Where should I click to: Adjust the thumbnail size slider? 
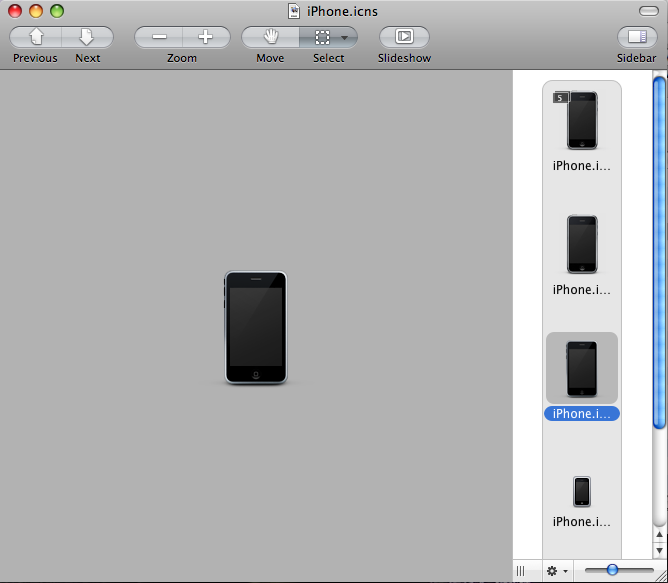[612, 569]
